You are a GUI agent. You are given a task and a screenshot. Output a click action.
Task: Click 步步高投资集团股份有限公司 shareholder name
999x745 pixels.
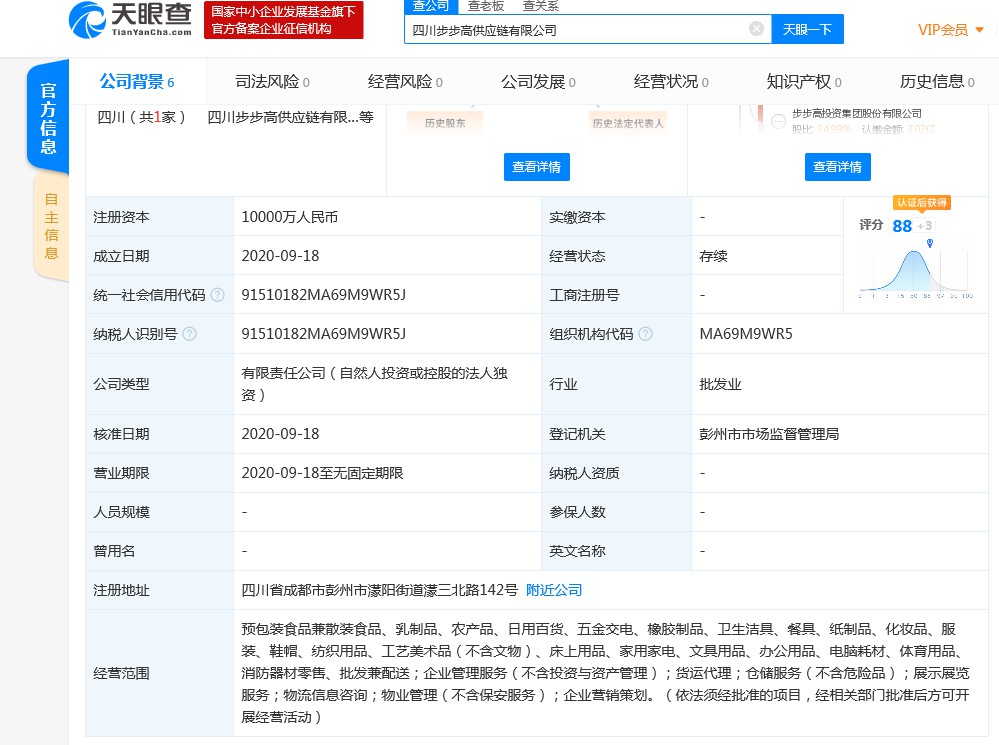[x=857, y=113]
